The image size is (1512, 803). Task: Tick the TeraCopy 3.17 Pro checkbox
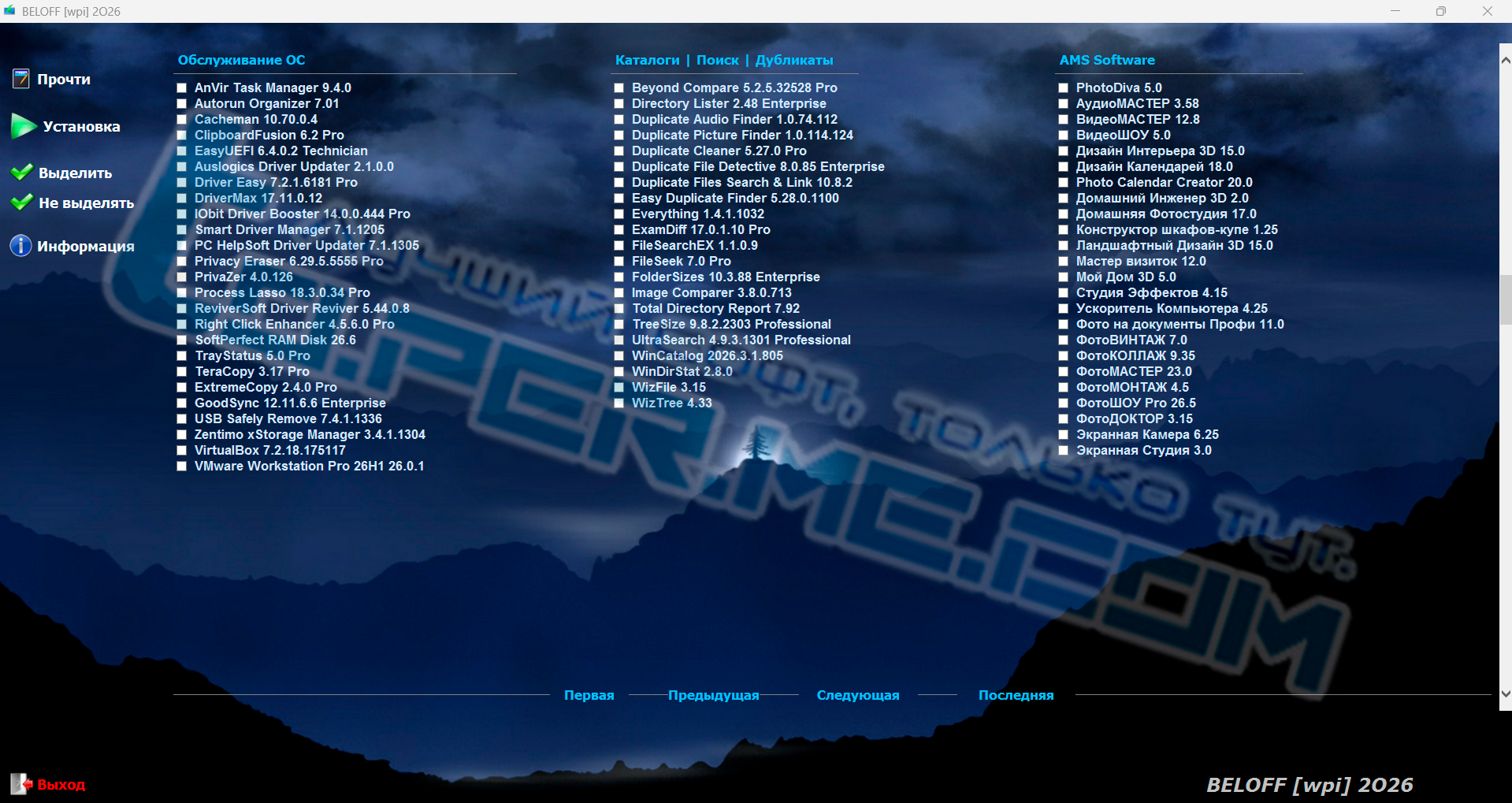[182, 372]
